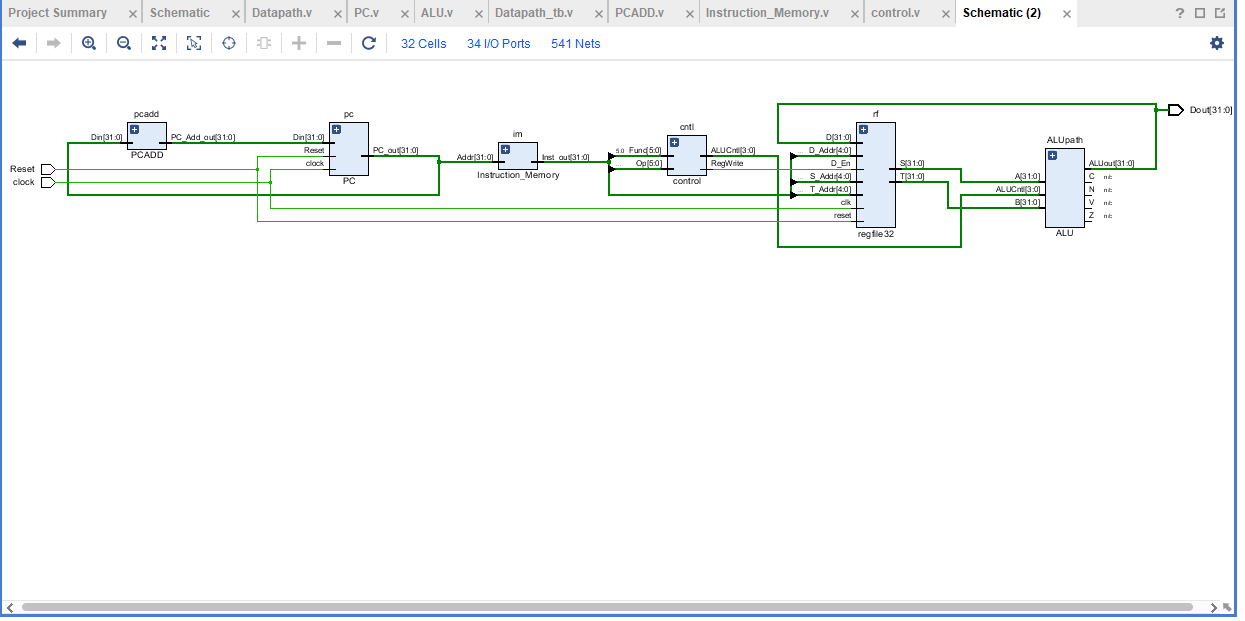This screenshot has width=1245, height=621.
Task: Select the Zoom Out tool
Action: (123, 43)
